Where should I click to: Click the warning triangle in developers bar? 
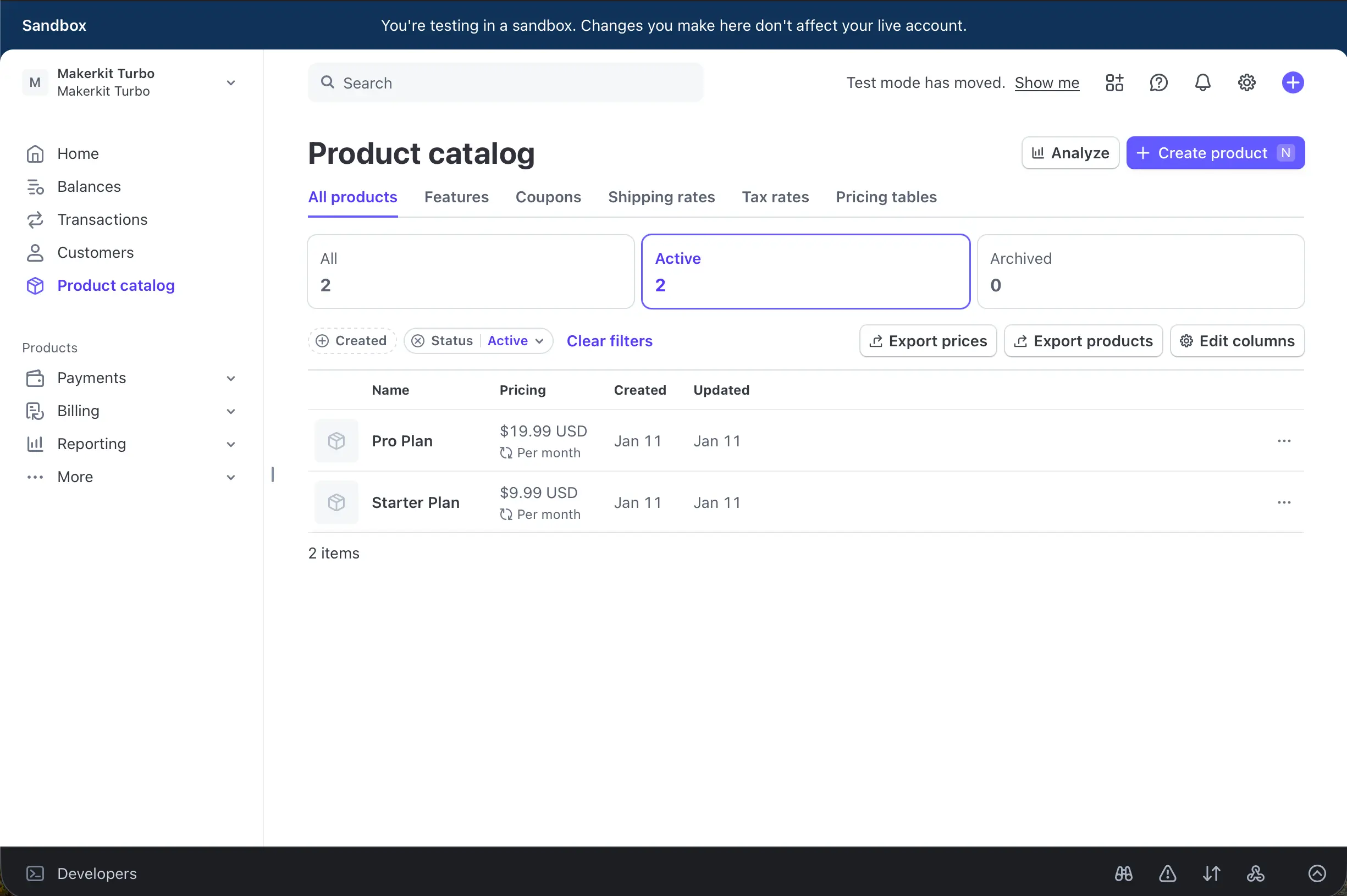(1167, 873)
